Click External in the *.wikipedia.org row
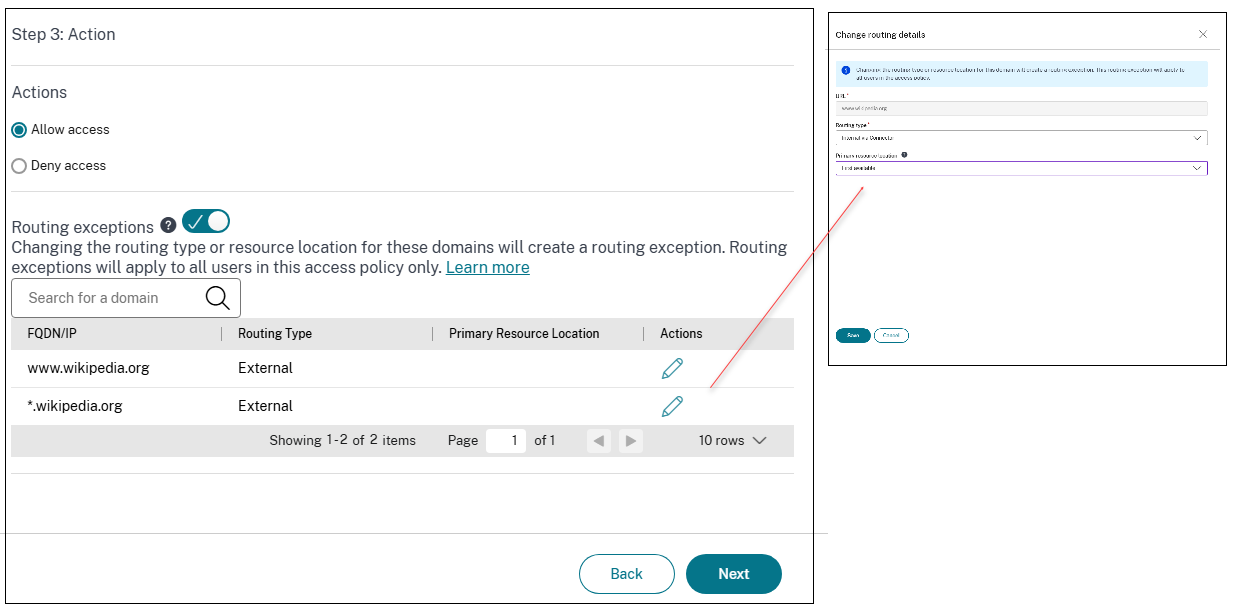The image size is (1233, 606). click(x=265, y=406)
